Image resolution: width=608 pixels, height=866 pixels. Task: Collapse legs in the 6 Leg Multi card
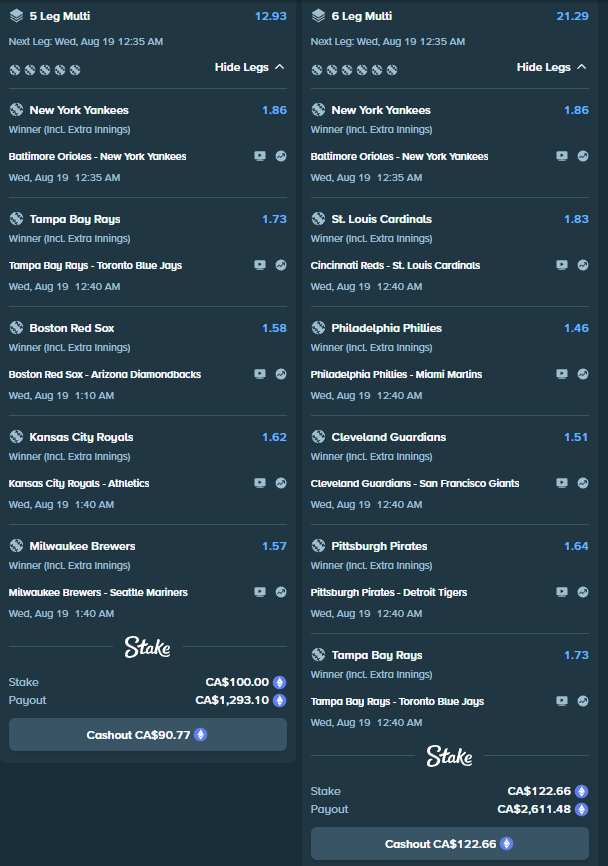(x=551, y=67)
